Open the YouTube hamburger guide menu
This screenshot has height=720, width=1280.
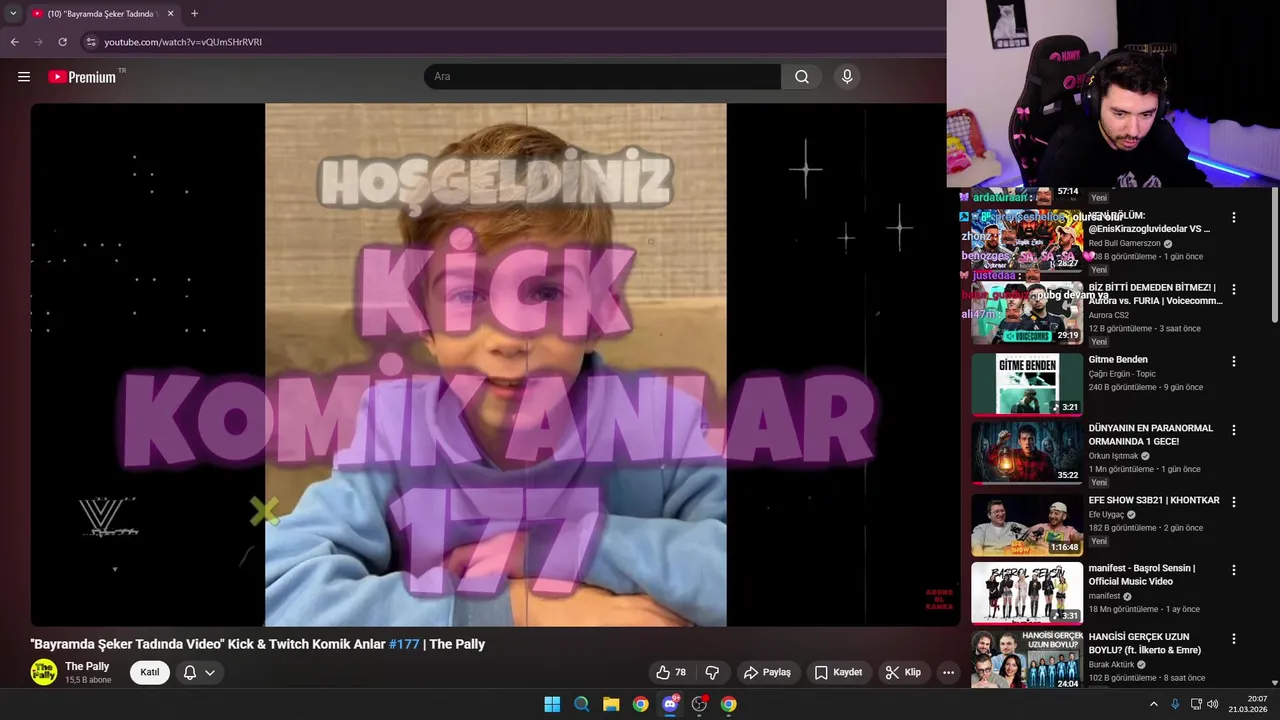tap(24, 77)
